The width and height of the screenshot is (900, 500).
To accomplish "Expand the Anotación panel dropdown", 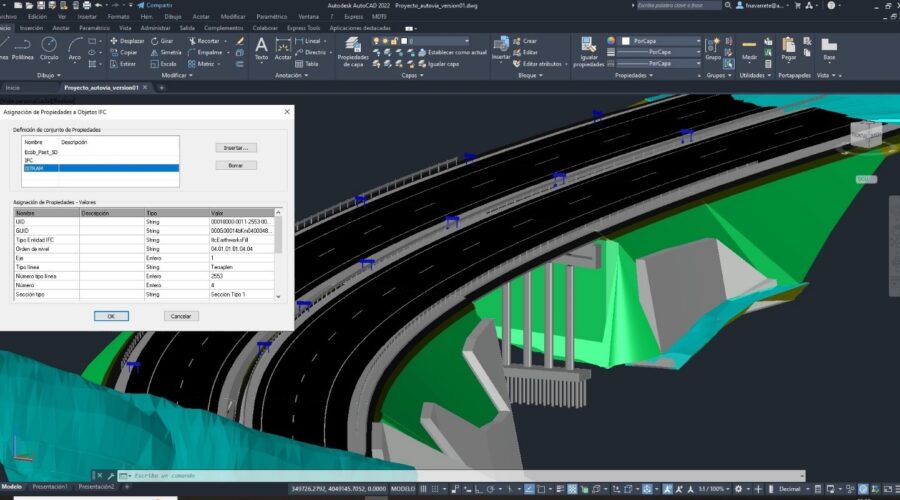I will coord(292,75).
